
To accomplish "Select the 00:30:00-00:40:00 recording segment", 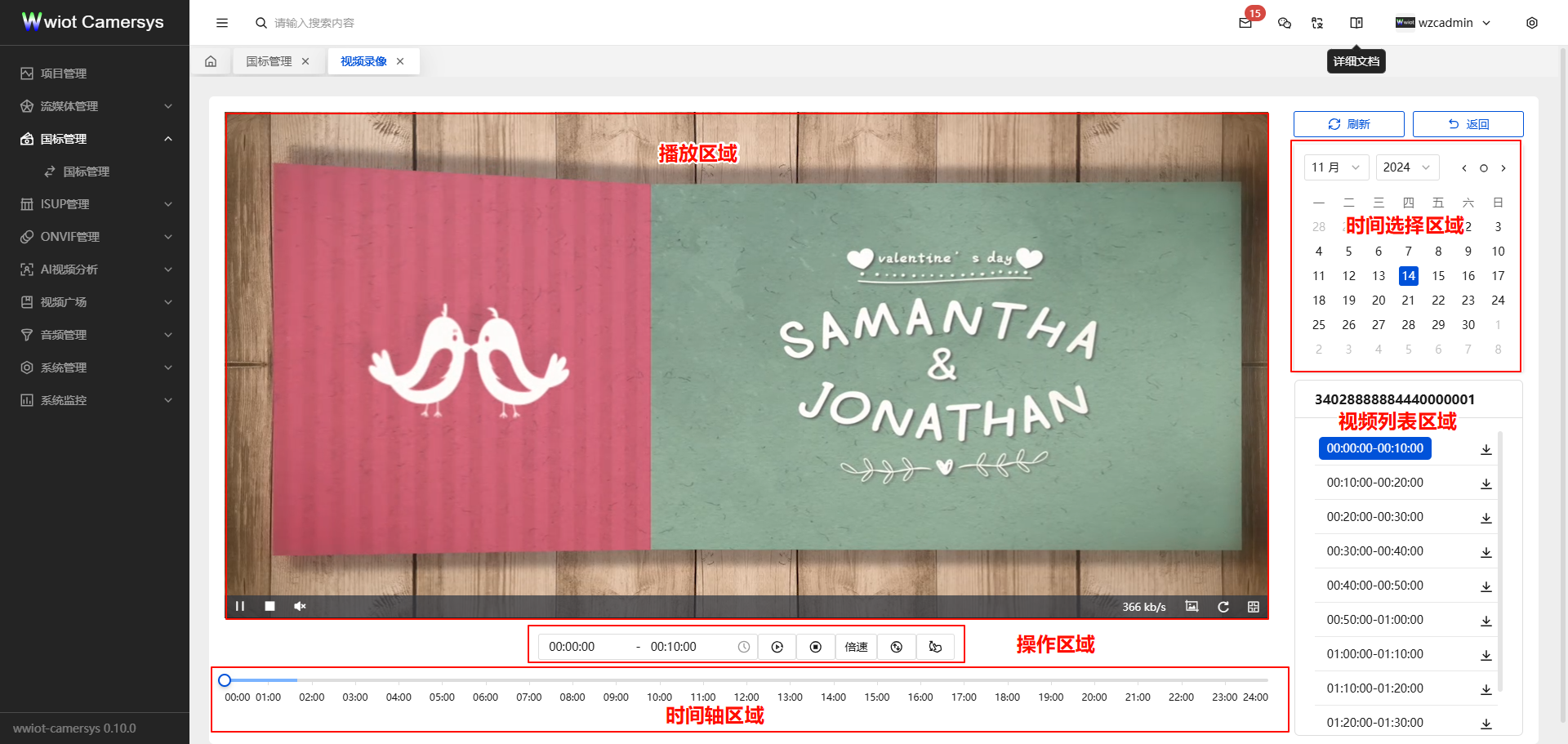I will [1374, 551].
